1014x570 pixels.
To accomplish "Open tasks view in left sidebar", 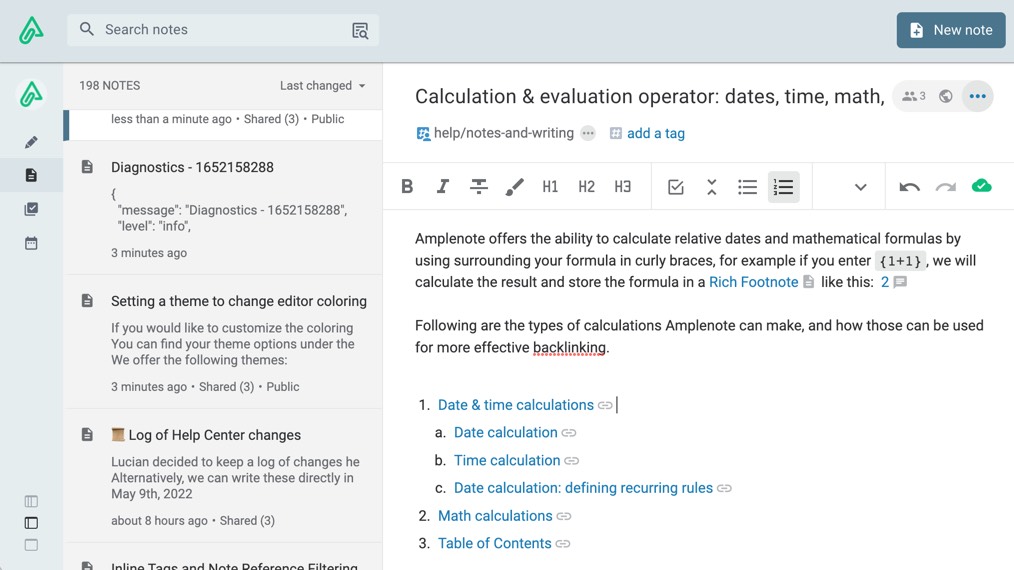I will point(31,209).
